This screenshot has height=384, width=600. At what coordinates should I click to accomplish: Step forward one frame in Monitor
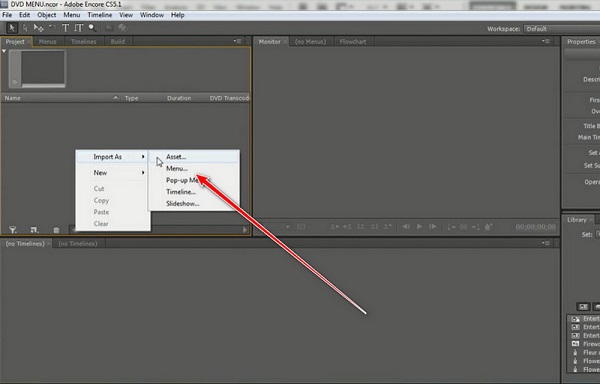pyautogui.click(x=433, y=227)
